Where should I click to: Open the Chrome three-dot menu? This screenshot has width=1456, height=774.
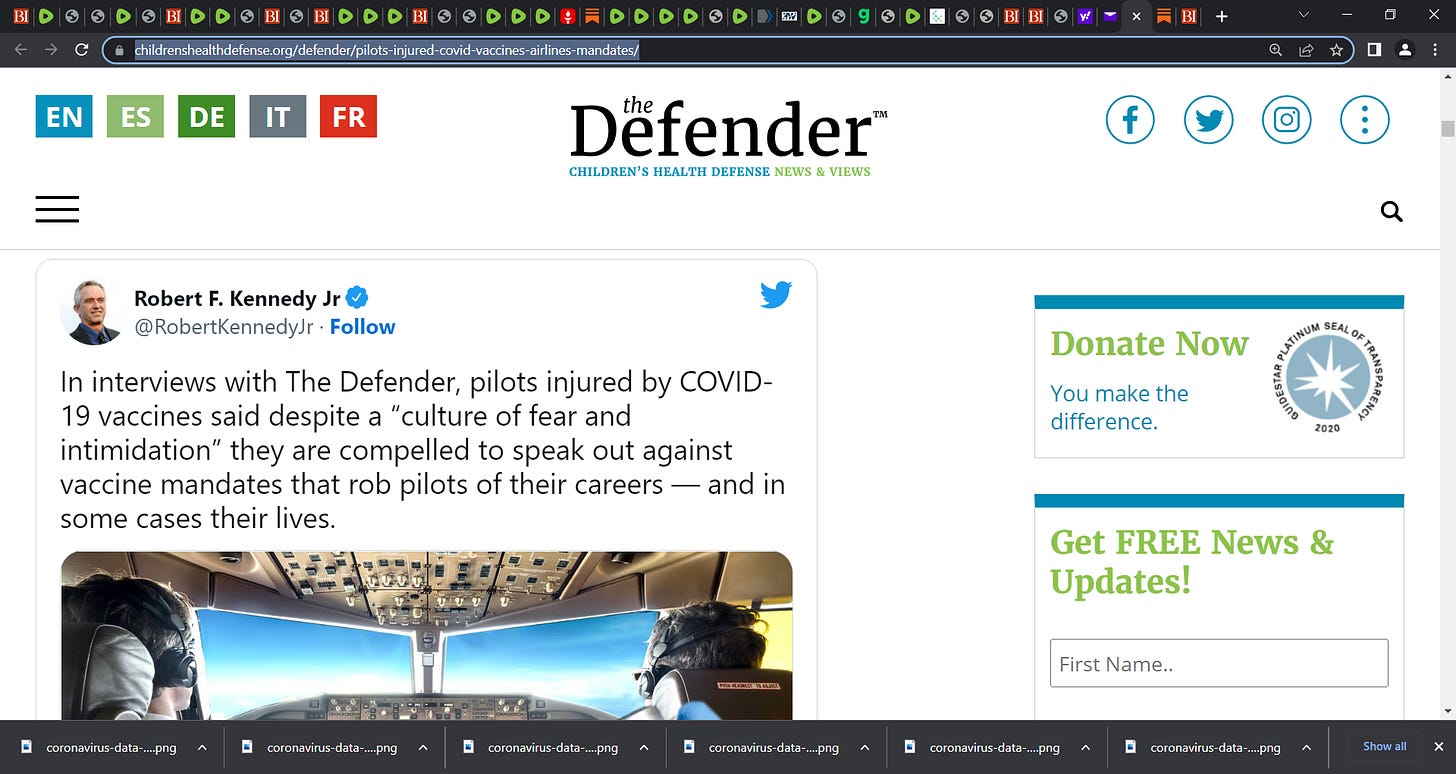[x=1436, y=50]
